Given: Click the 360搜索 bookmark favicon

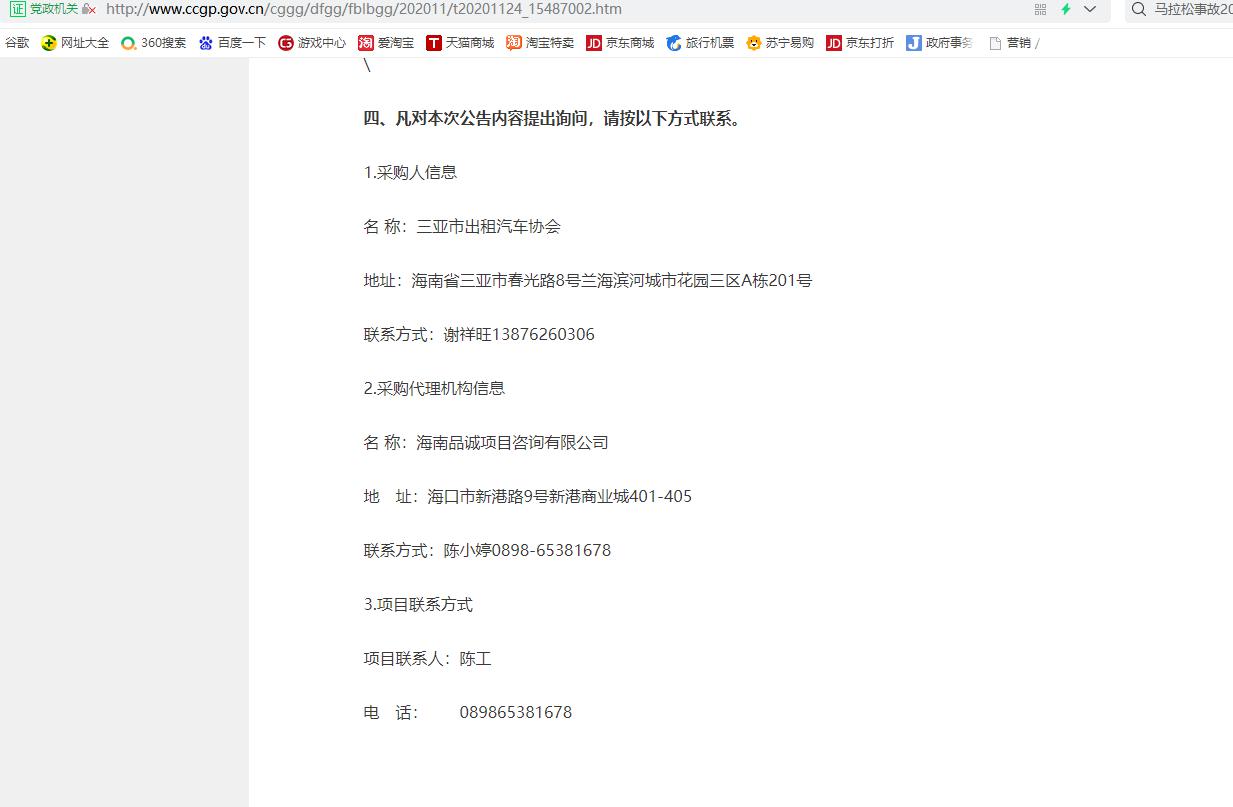Looking at the screenshot, I should (128, 43).
